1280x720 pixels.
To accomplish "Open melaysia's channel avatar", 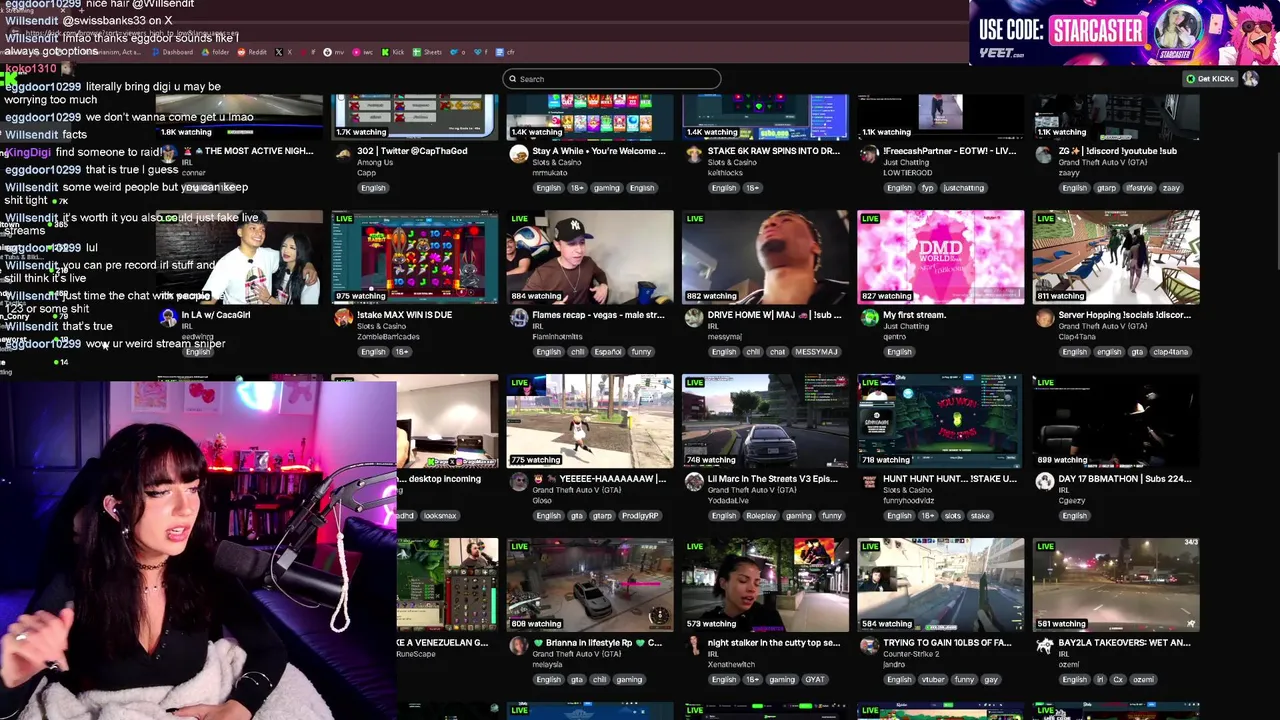I will pos(518,645).
